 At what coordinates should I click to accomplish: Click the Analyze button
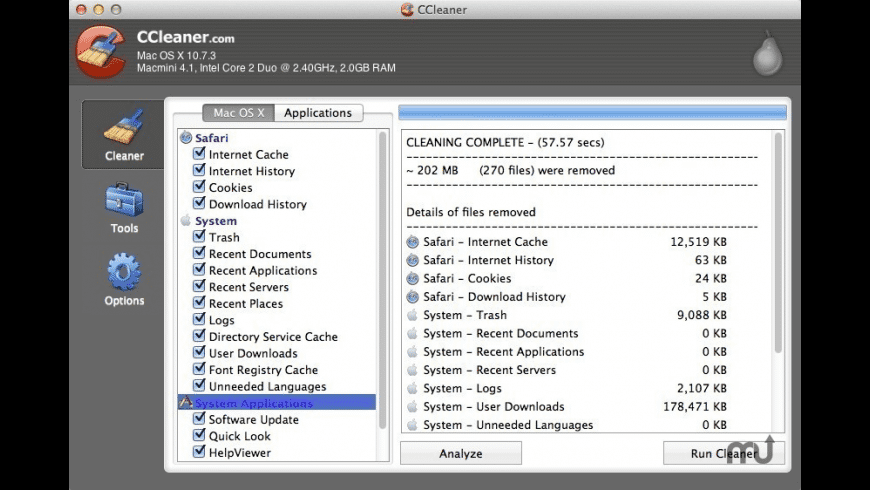[x=461, y=453]
